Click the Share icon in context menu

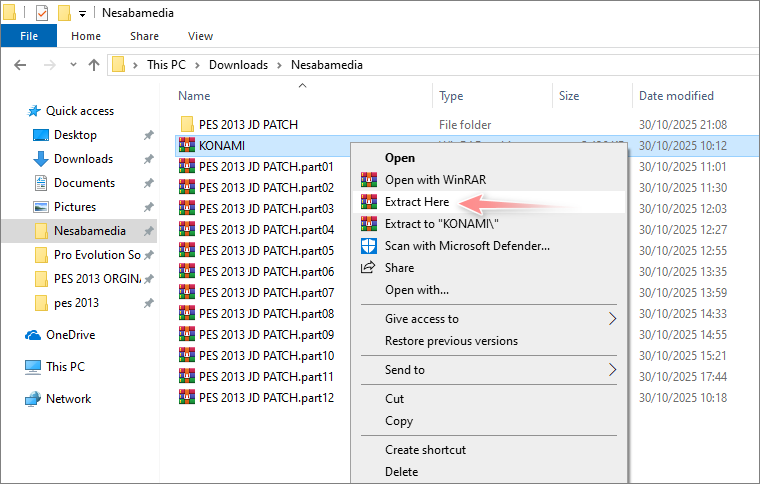coord(369,268)
